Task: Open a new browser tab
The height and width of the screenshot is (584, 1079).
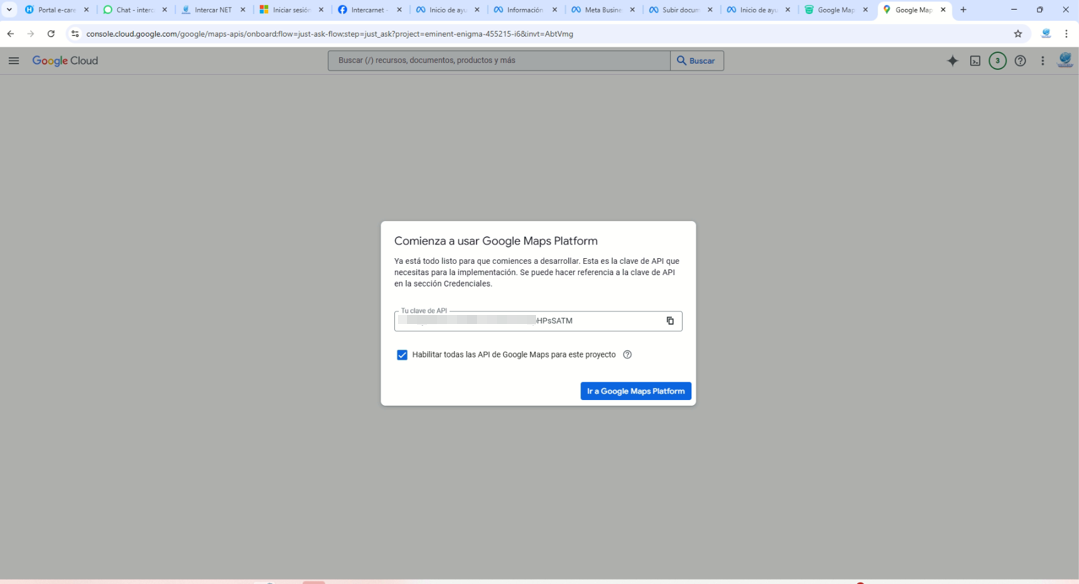Action: point(963,10)
